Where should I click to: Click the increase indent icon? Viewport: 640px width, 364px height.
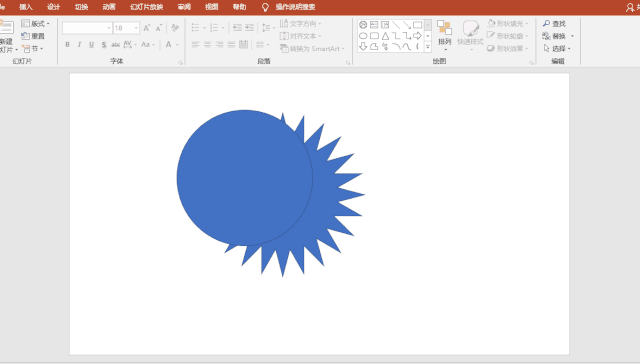click(249, 28)
